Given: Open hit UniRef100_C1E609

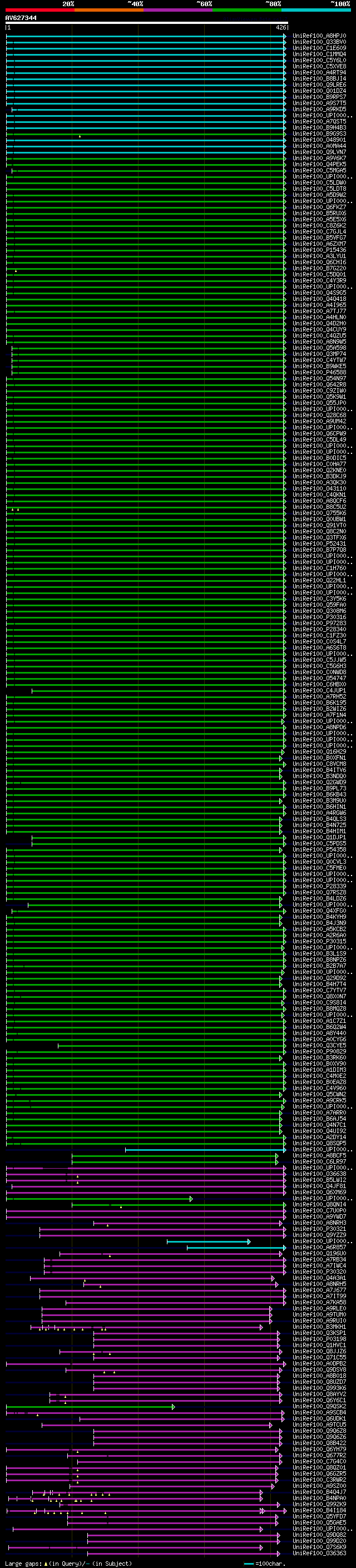Looking at the screenshot, I should (319, 48).
